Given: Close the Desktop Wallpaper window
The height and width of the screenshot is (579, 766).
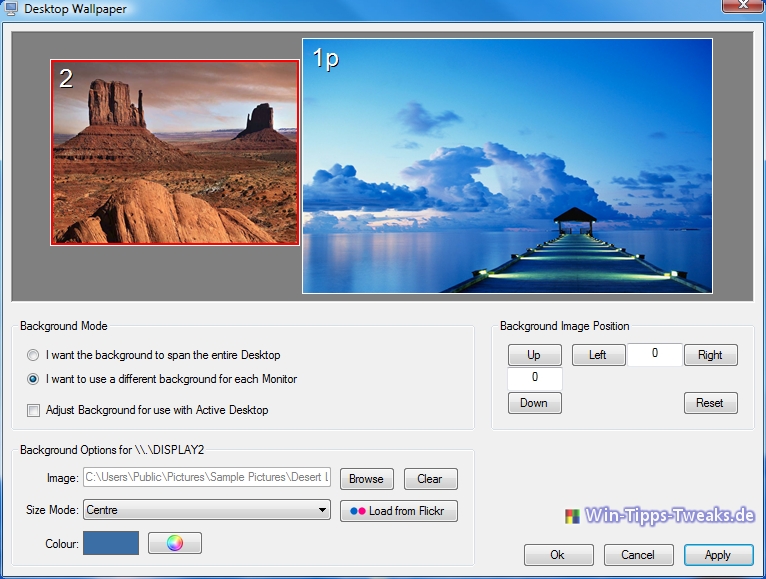Looking at the screenshot, I should coord(743,5).
